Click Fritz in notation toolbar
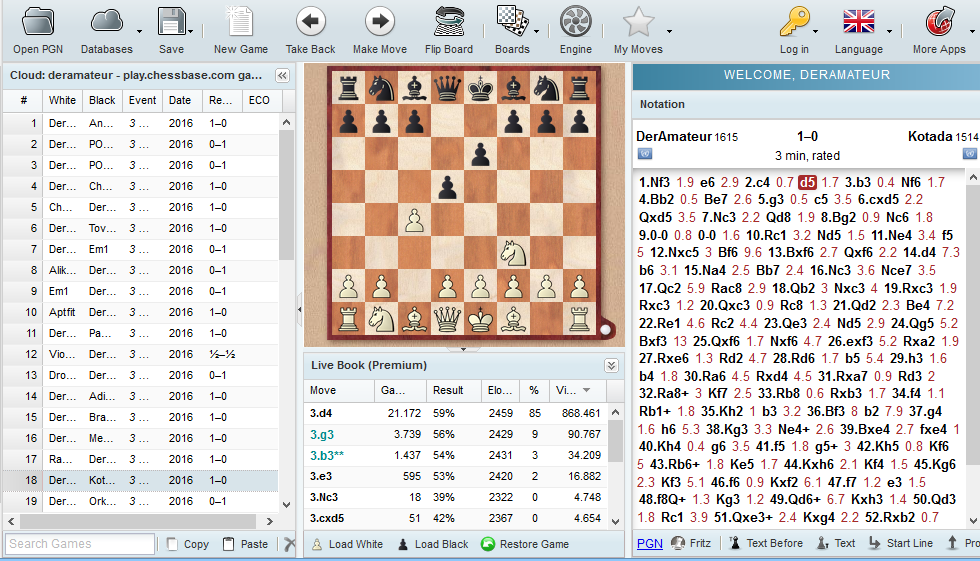Screen dimensions: 980x561 click(691, 544)
